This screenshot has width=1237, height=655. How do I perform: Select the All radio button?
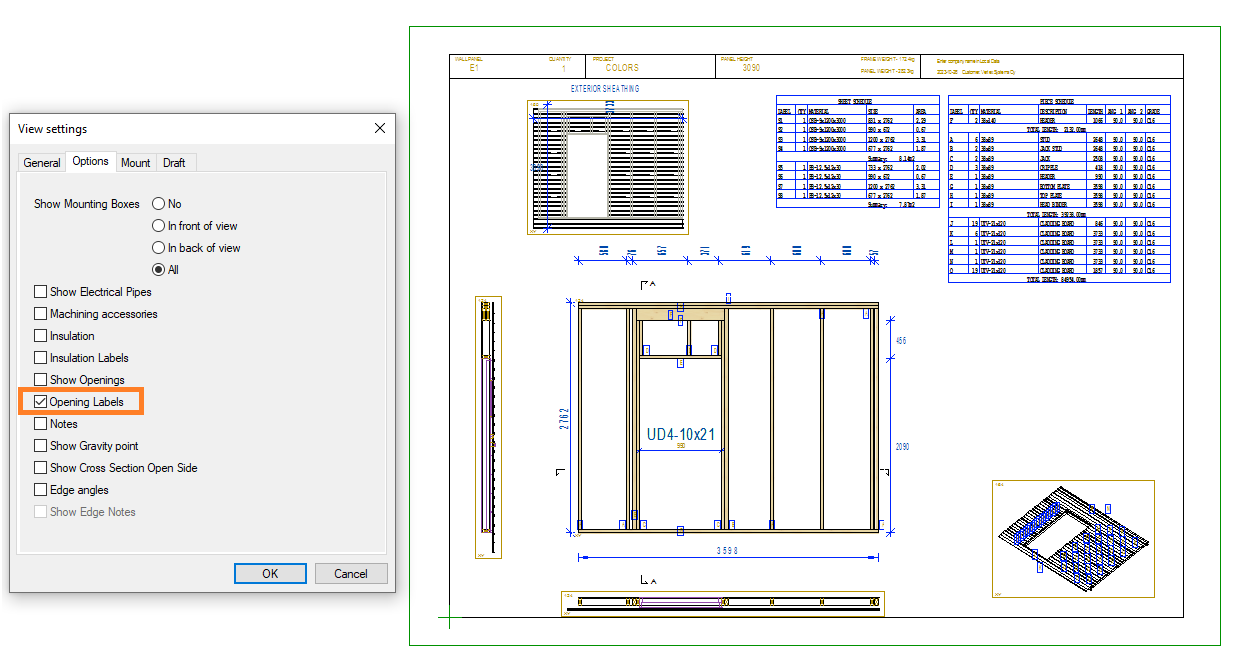click(158, 270)
